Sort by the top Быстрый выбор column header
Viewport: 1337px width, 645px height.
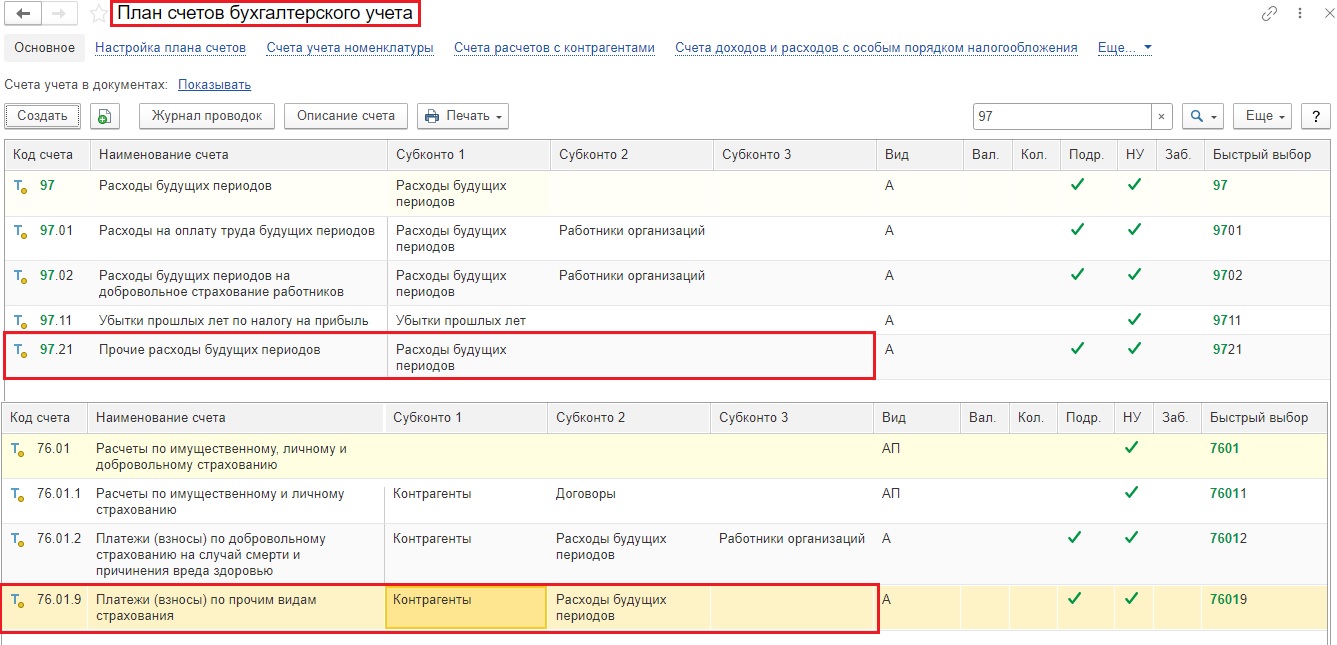click(1268, 155)
